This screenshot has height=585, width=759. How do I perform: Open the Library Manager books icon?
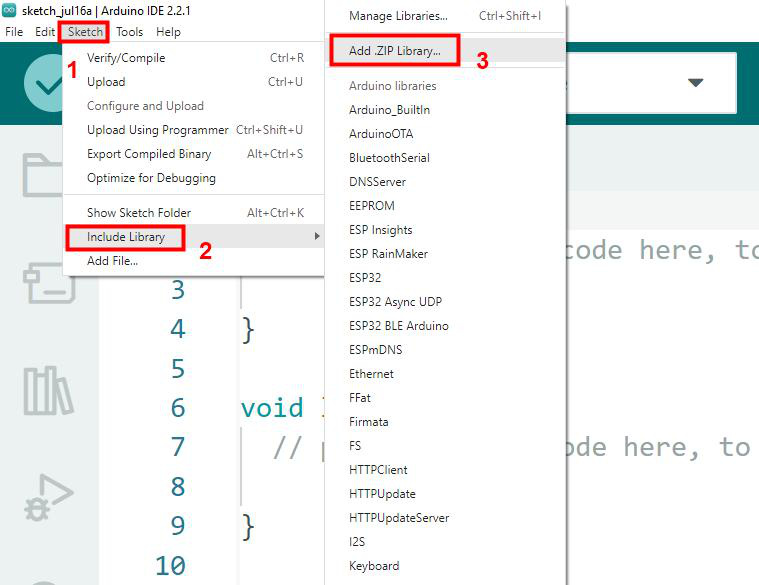[x=48, y=390]
